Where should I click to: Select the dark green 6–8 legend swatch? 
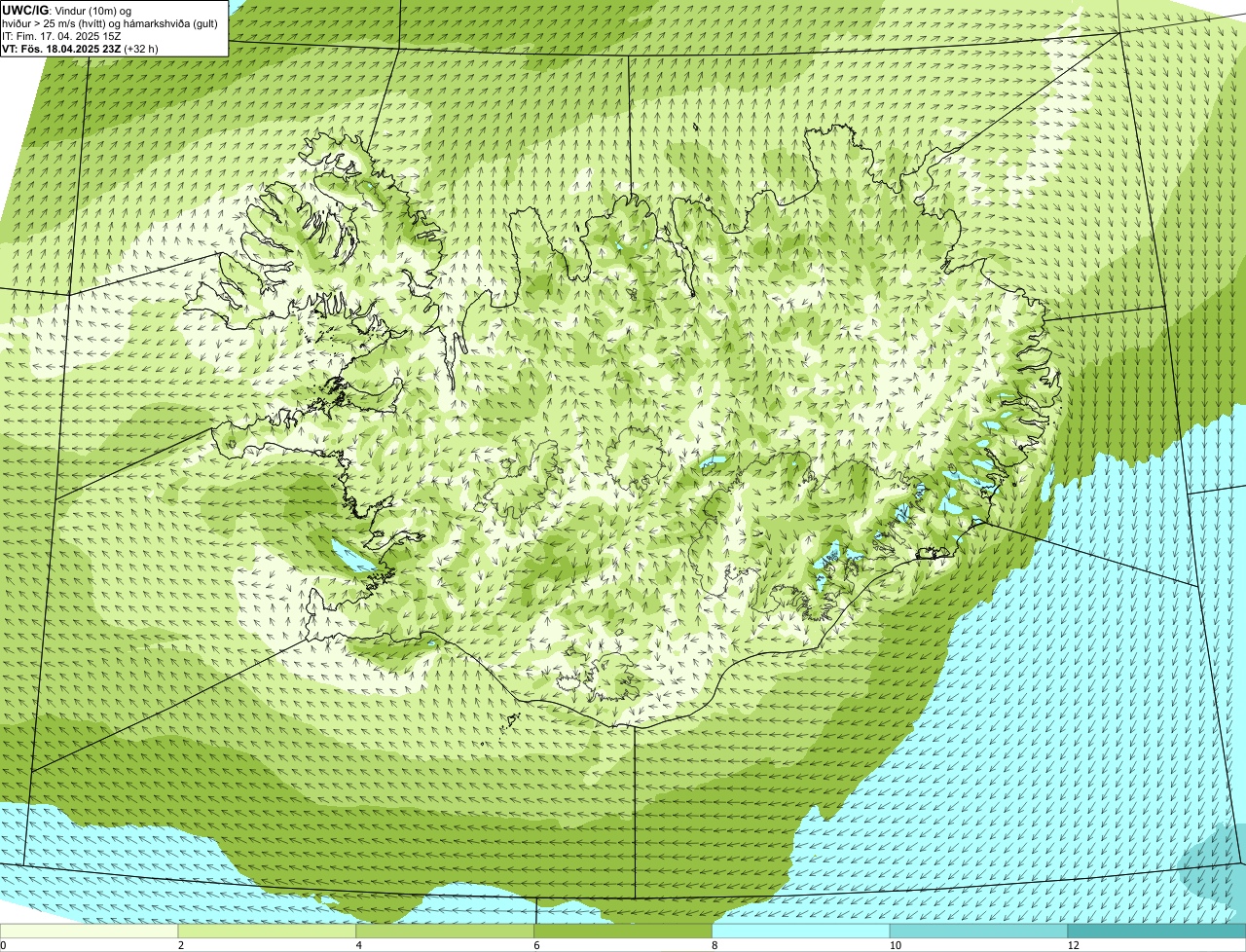coord(624,932)
